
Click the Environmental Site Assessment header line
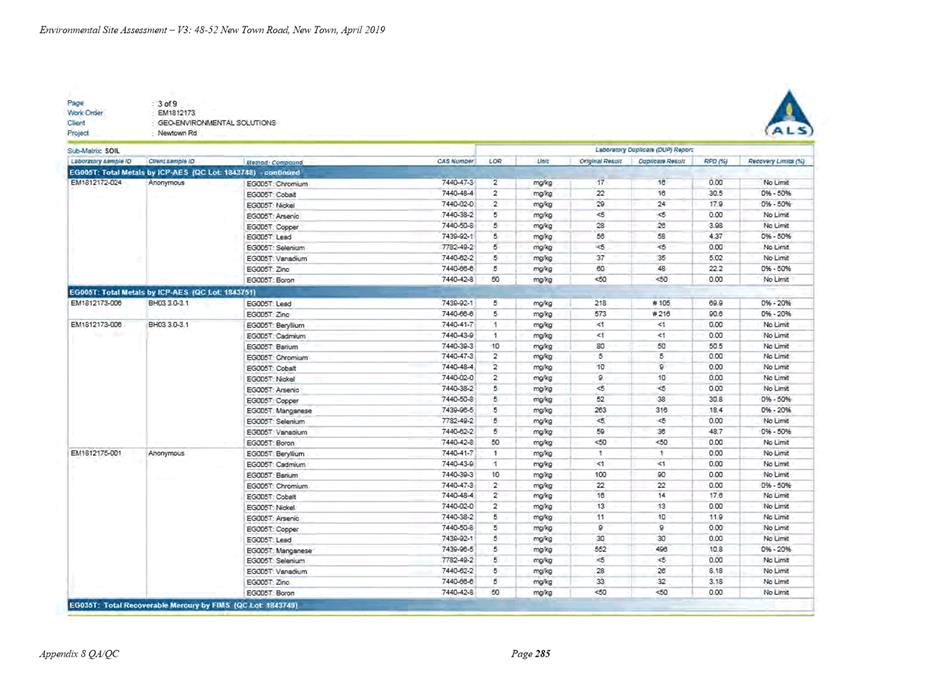click(212, 30)
